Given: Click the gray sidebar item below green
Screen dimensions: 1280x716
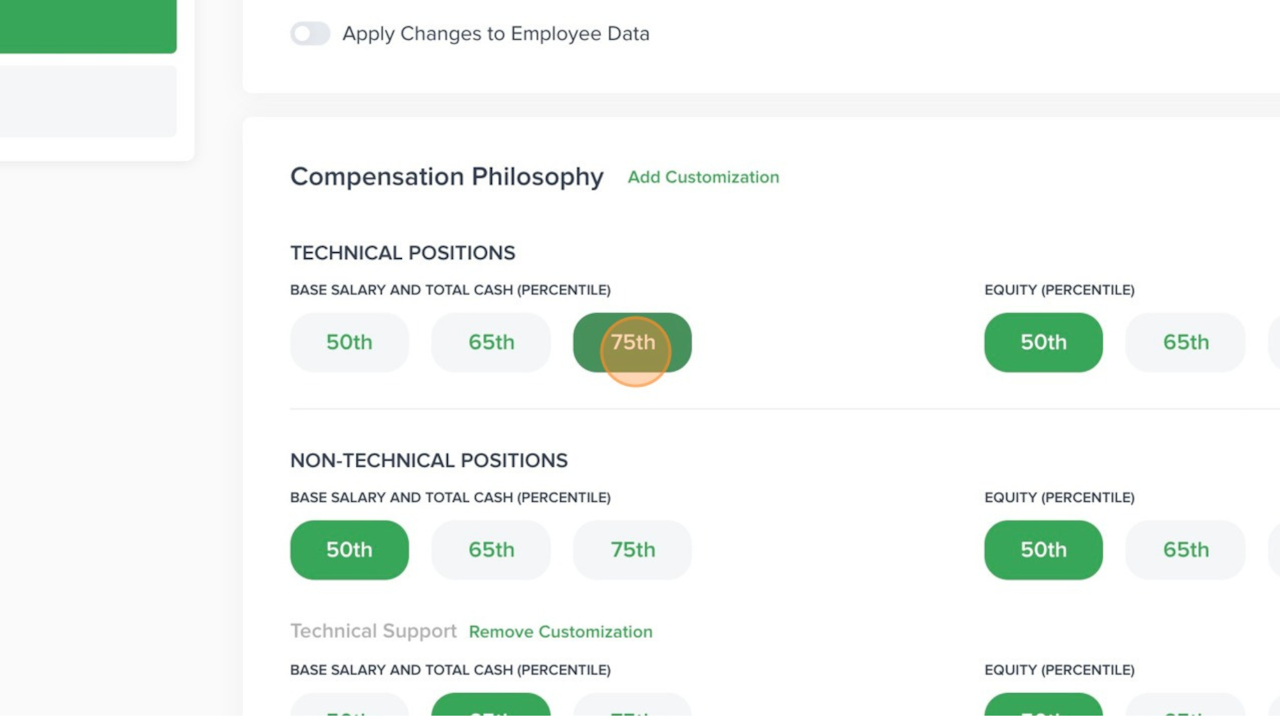Looking at the screenshot, I should pos(88,101).
